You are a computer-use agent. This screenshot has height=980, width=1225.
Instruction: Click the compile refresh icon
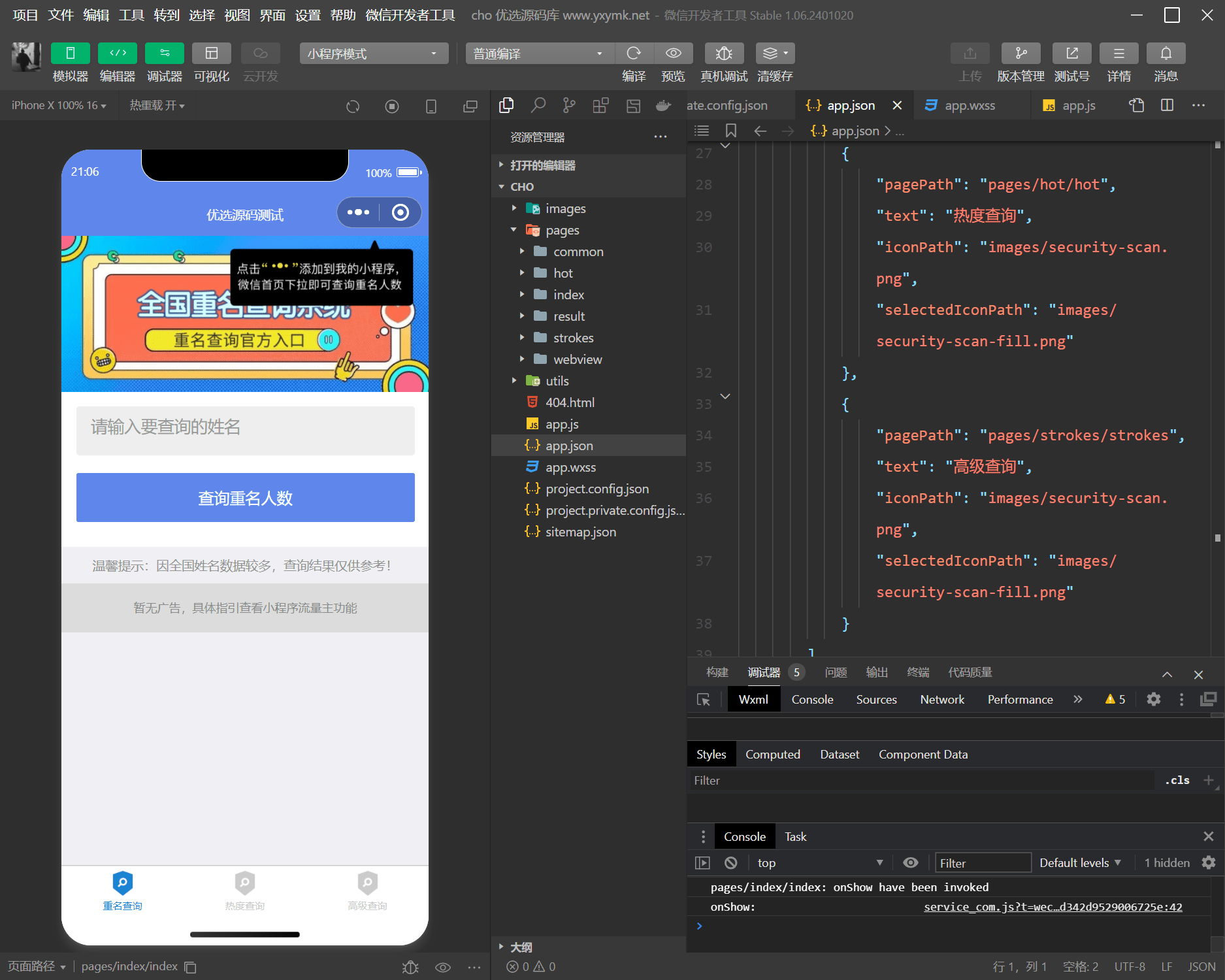tap(633, 54)
